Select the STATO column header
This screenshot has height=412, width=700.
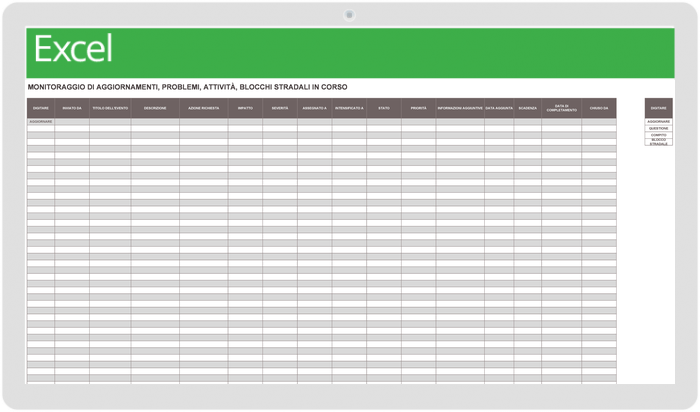(384, 108)
